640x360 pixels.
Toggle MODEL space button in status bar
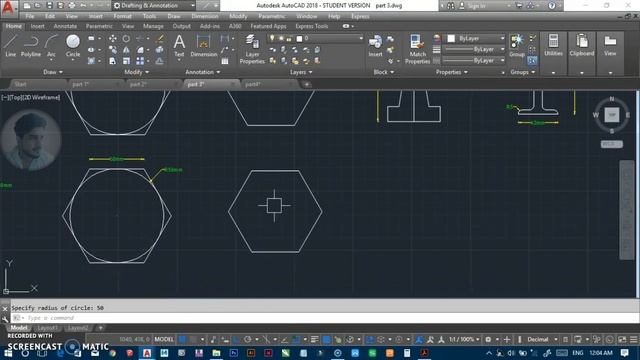click(x=164, y=339)
